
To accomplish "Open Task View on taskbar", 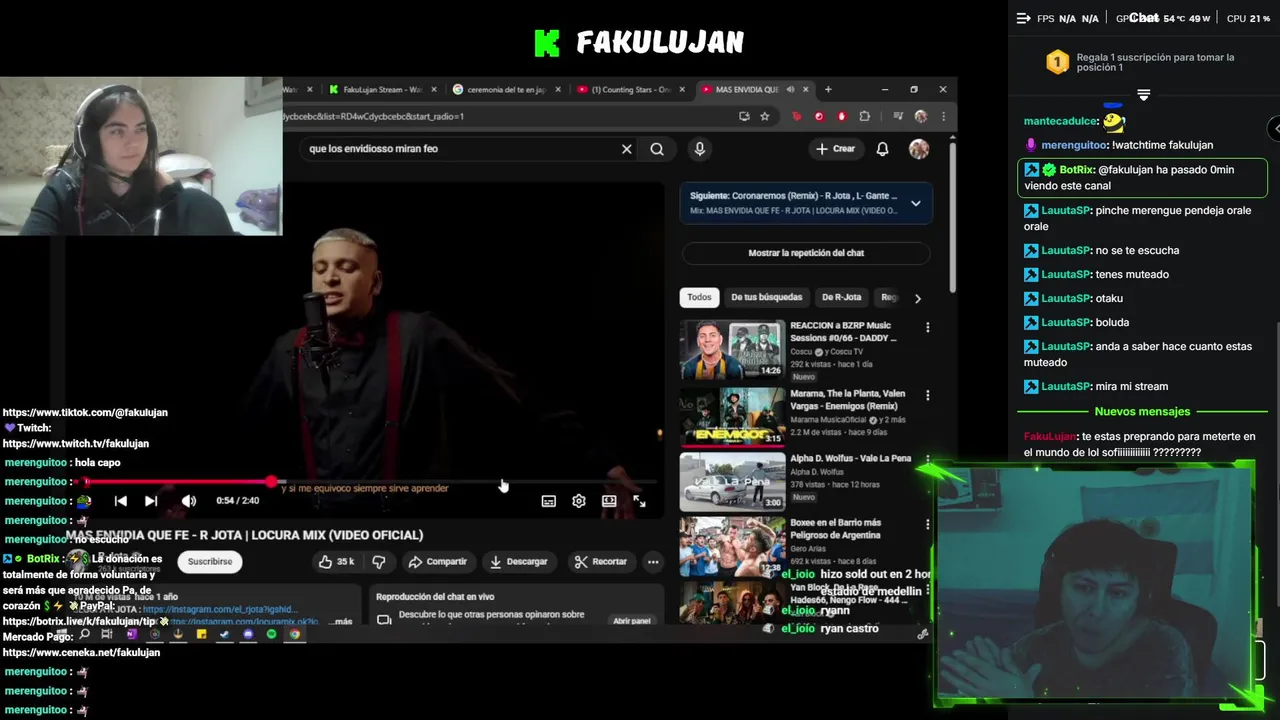I will (107, 634).
